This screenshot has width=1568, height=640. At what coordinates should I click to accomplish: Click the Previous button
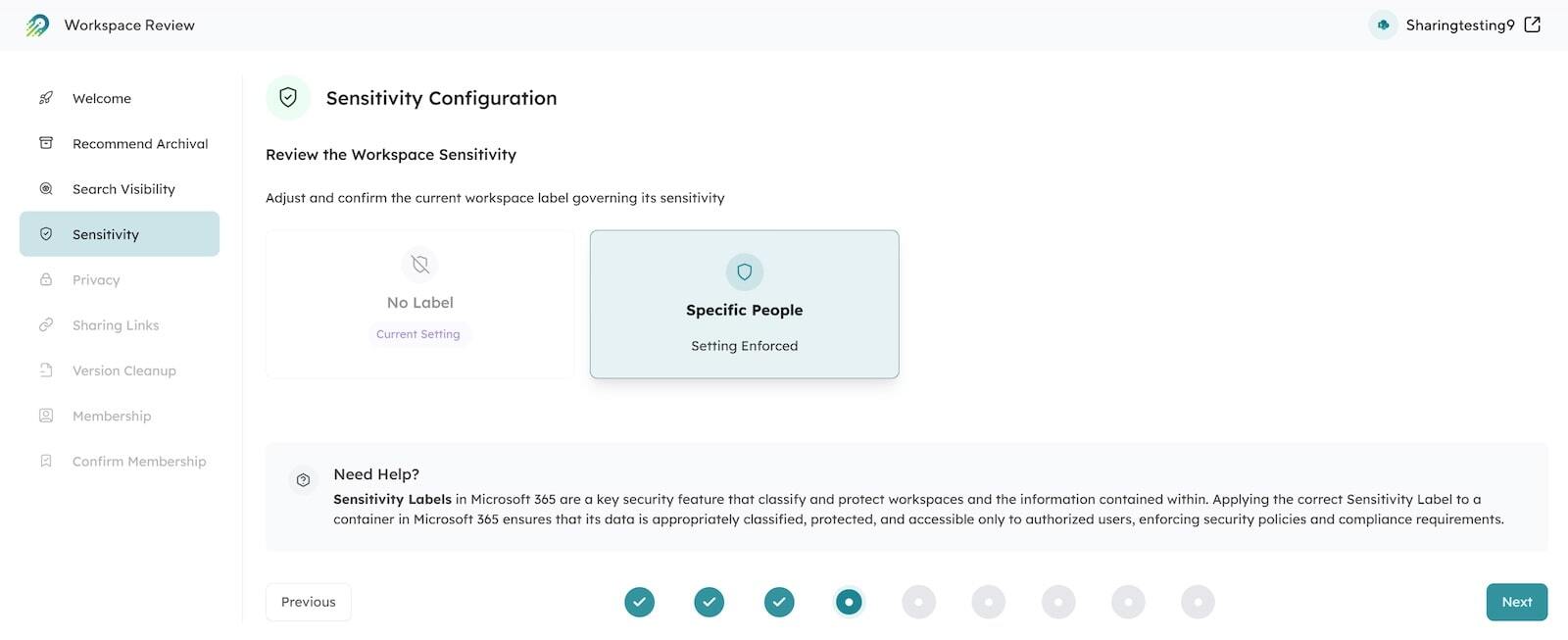pos(309,602)
